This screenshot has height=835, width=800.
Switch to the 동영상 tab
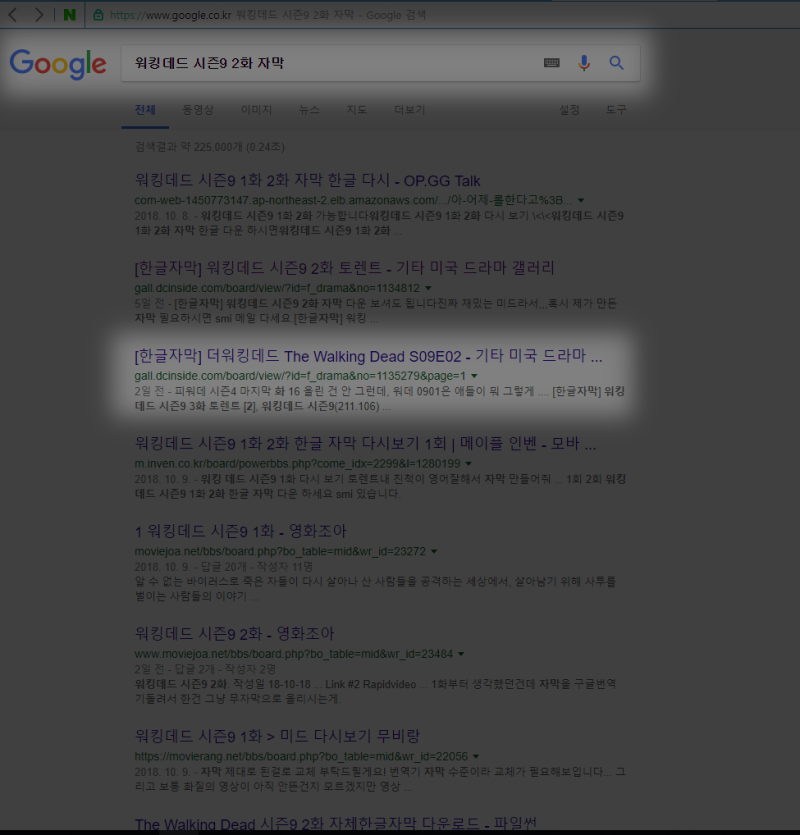coord(198,110)
